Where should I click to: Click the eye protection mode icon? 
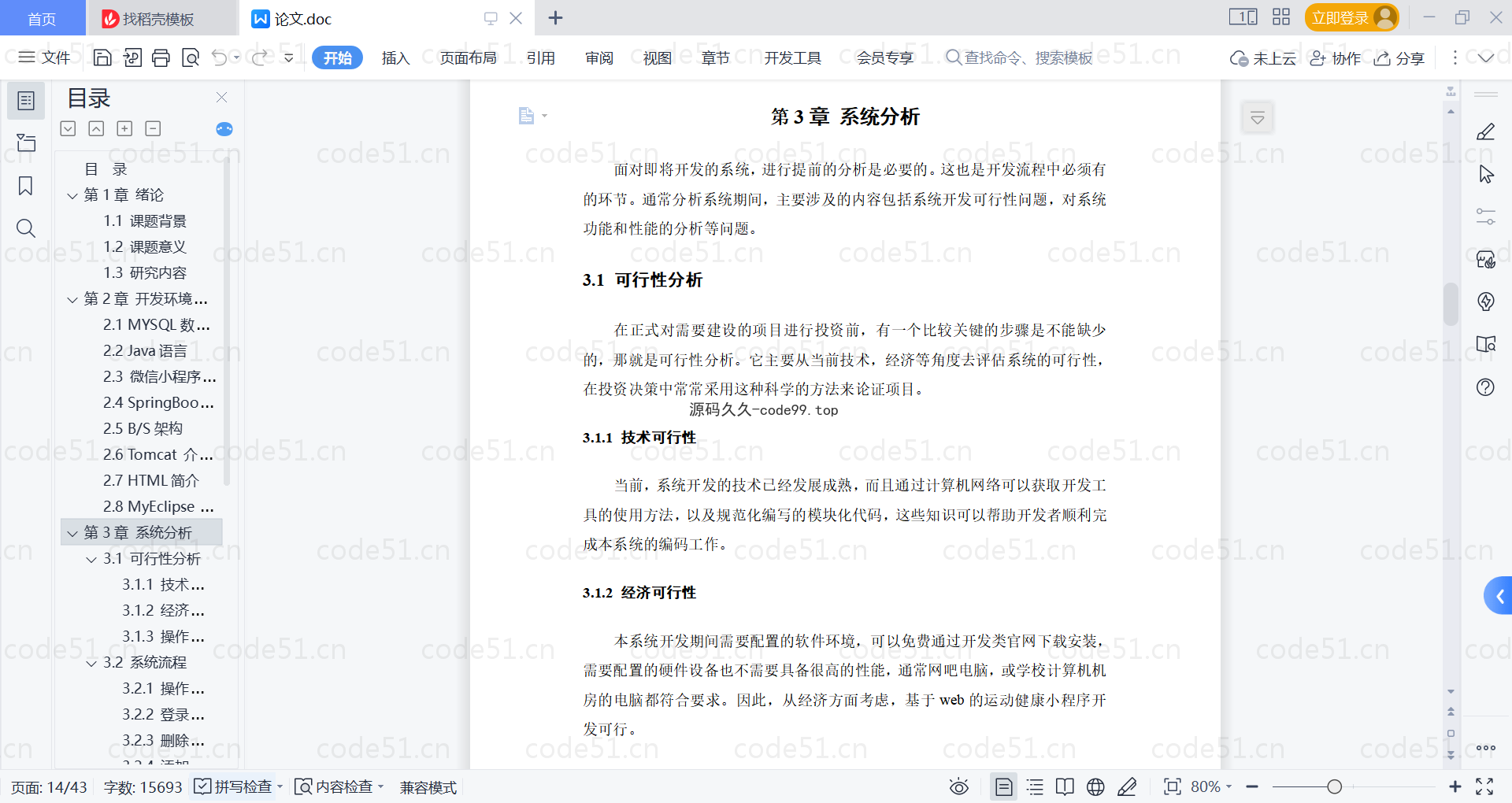point(958,786)
